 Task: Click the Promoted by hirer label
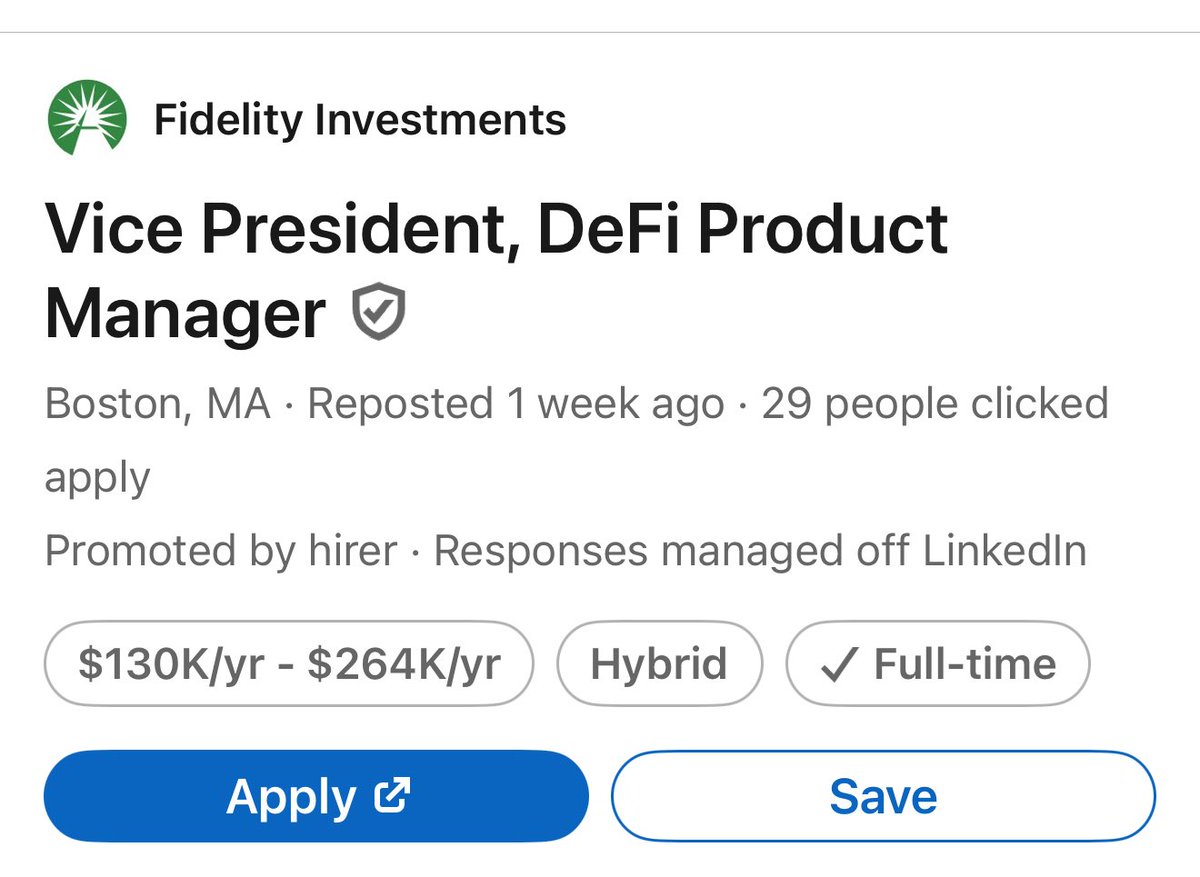(221, 551)
